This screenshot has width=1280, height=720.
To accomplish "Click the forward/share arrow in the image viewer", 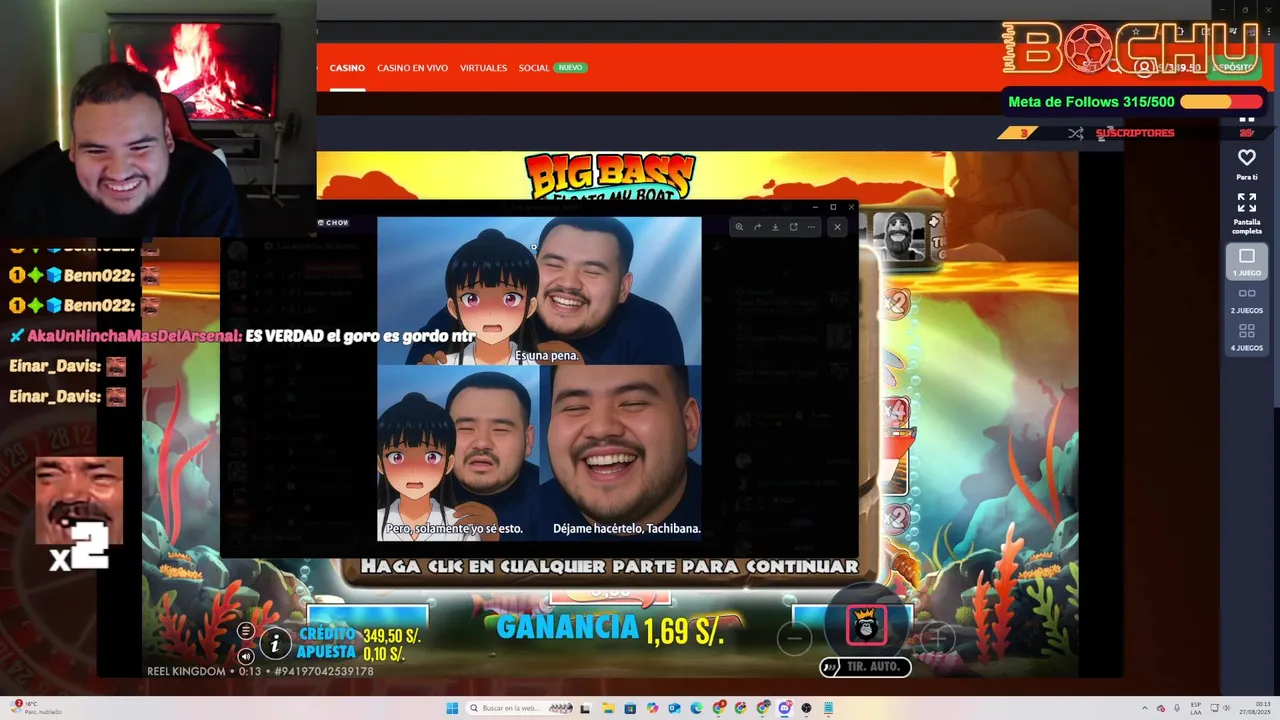I will 757,227.
